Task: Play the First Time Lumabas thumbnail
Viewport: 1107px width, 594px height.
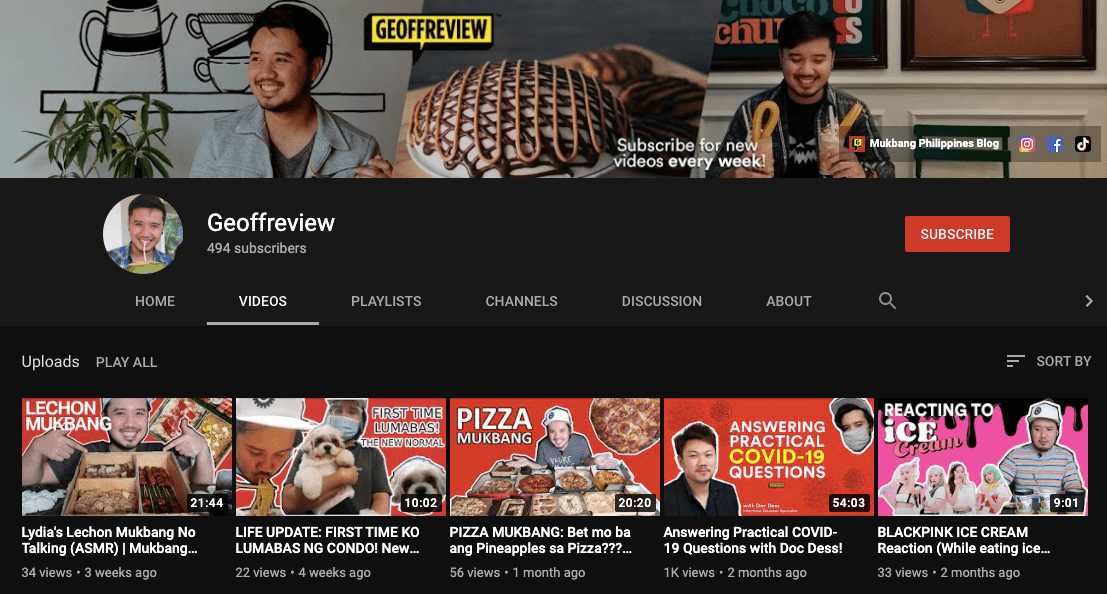Action: pyautogui.click(x=341, y=457)
